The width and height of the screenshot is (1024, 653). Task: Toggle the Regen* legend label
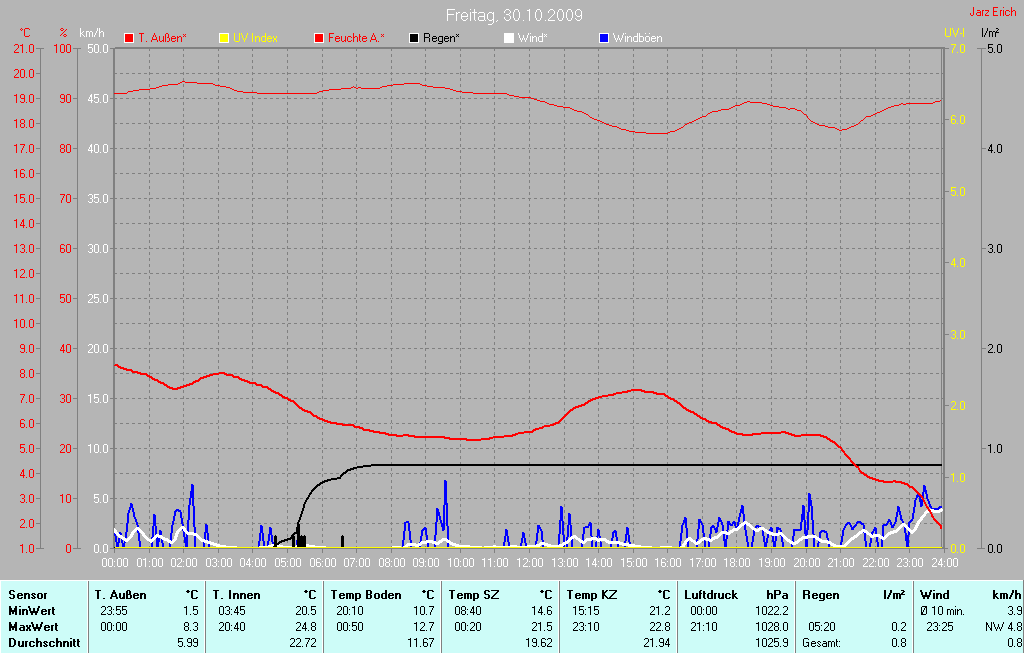[x=442, y=38]
